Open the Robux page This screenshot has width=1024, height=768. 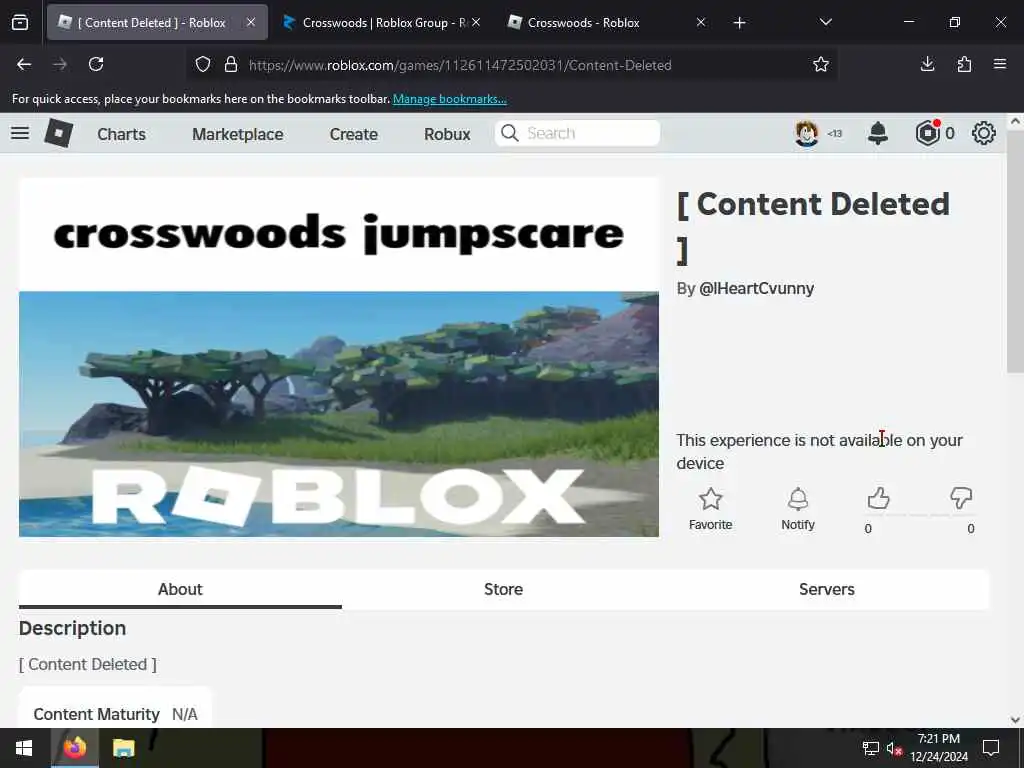point(447,134)
